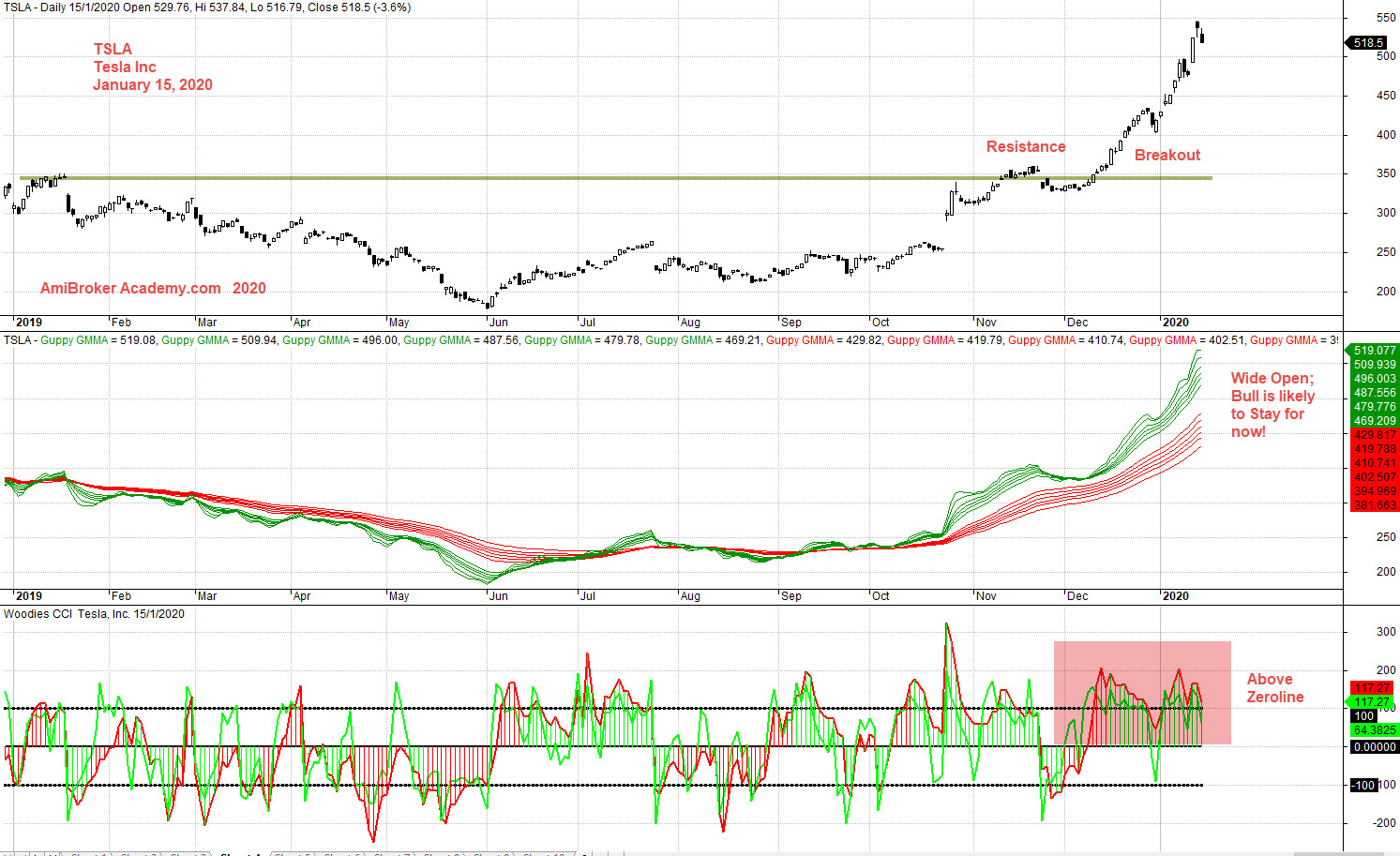The width and height of the screenshot is (1400, 856).
Task: Select the pink highlighted rectangle in CCI pane
Action: coord(1142,693)
